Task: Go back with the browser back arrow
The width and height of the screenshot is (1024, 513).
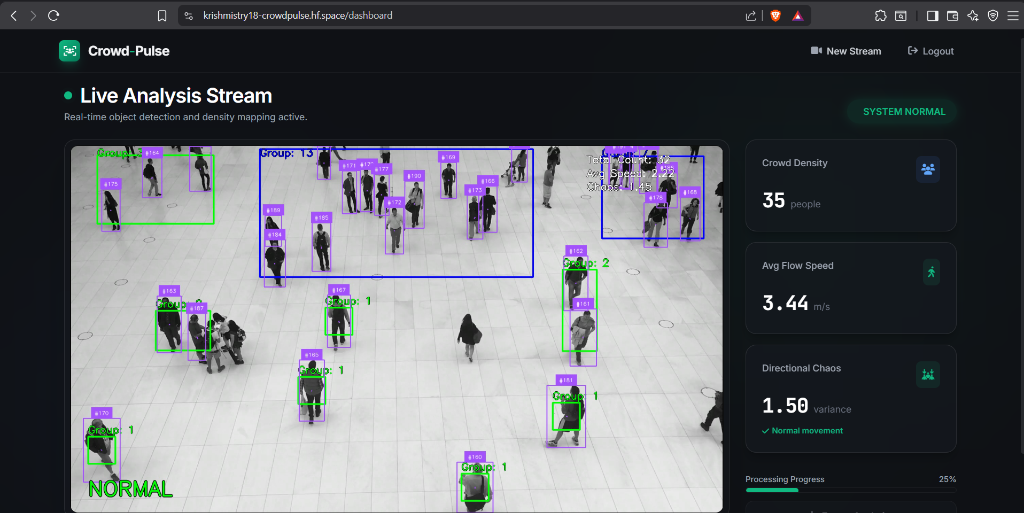Action: tap(14, 16)
